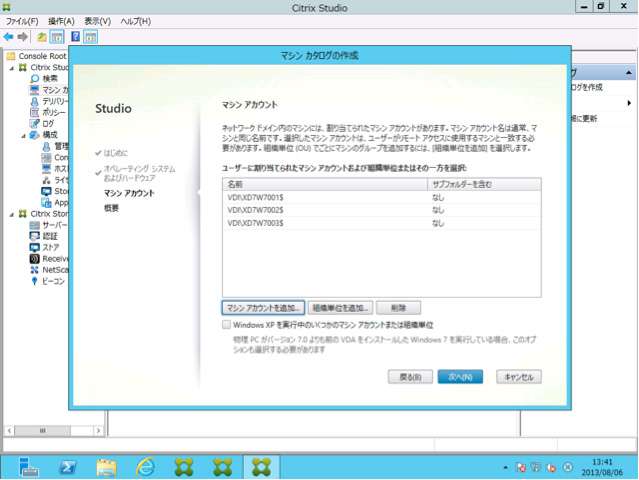
Task: Open the ヘルプ(H) menu
Action: [x=135, y=21]
